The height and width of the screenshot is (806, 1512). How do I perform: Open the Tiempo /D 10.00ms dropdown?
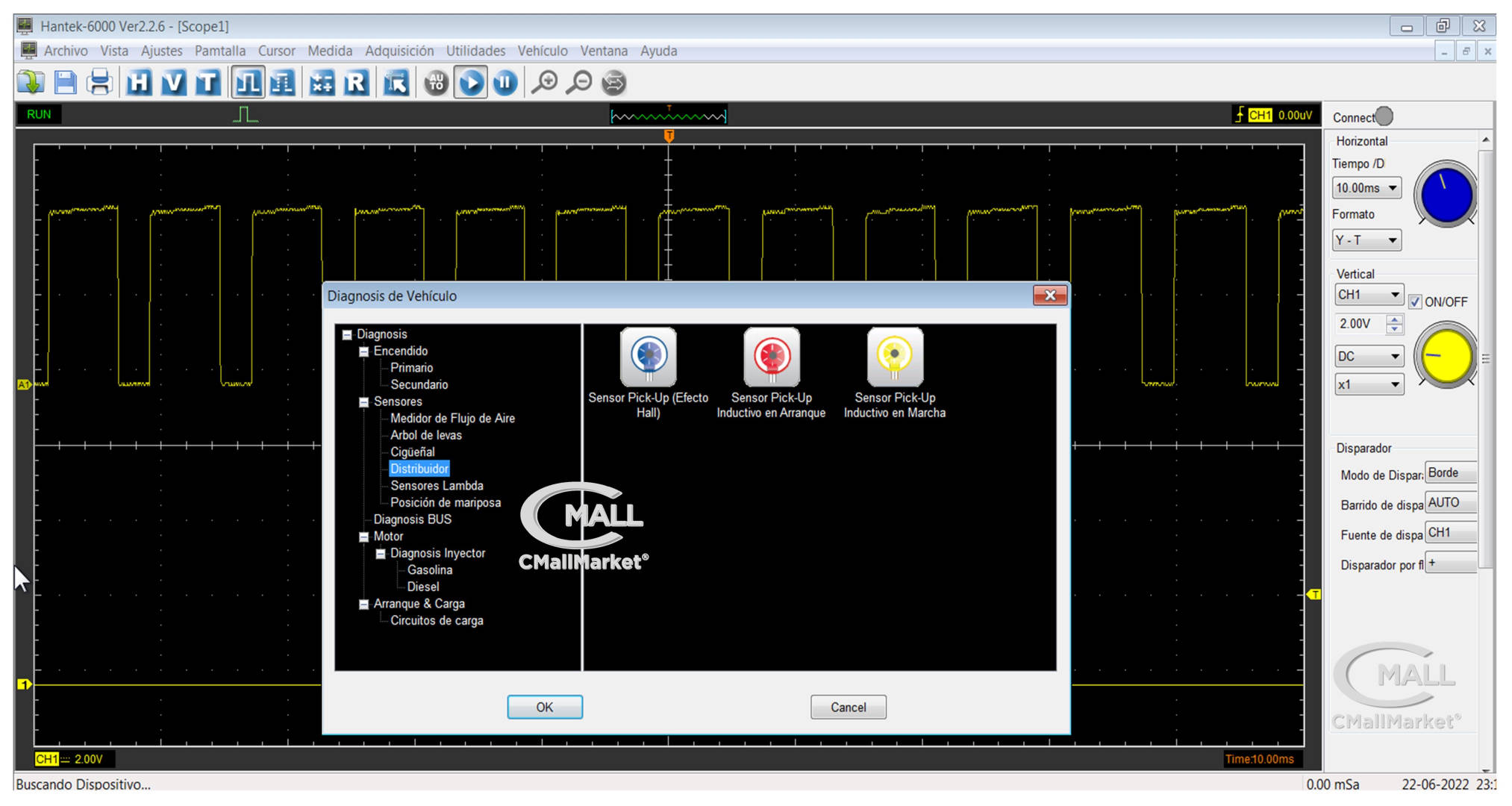tap(1366, 188)
